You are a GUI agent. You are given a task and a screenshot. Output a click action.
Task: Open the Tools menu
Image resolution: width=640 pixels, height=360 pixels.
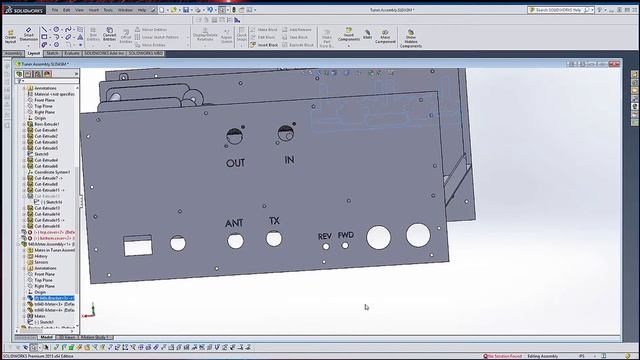108,10
